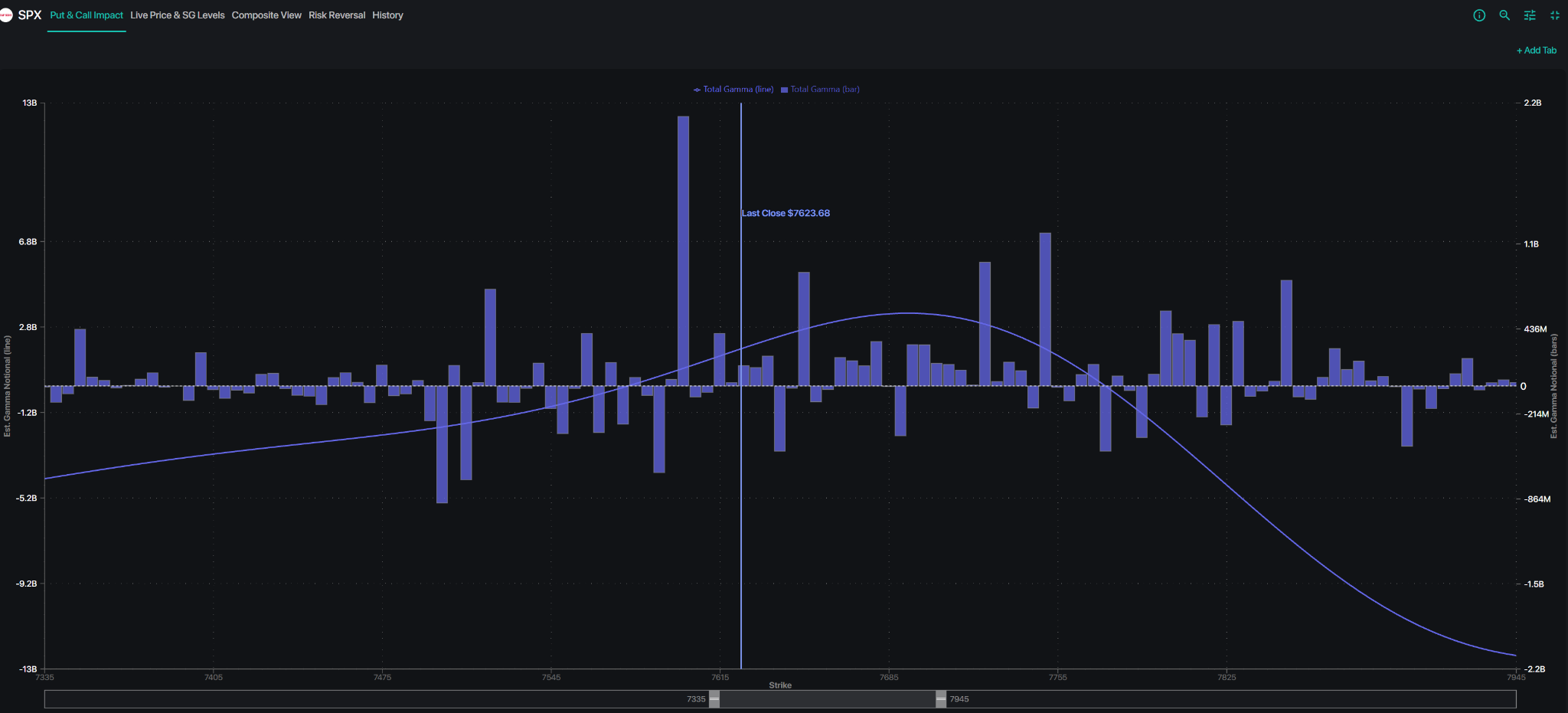
Task: Click the -864M right axis label
Action: tap(1537, 499)
